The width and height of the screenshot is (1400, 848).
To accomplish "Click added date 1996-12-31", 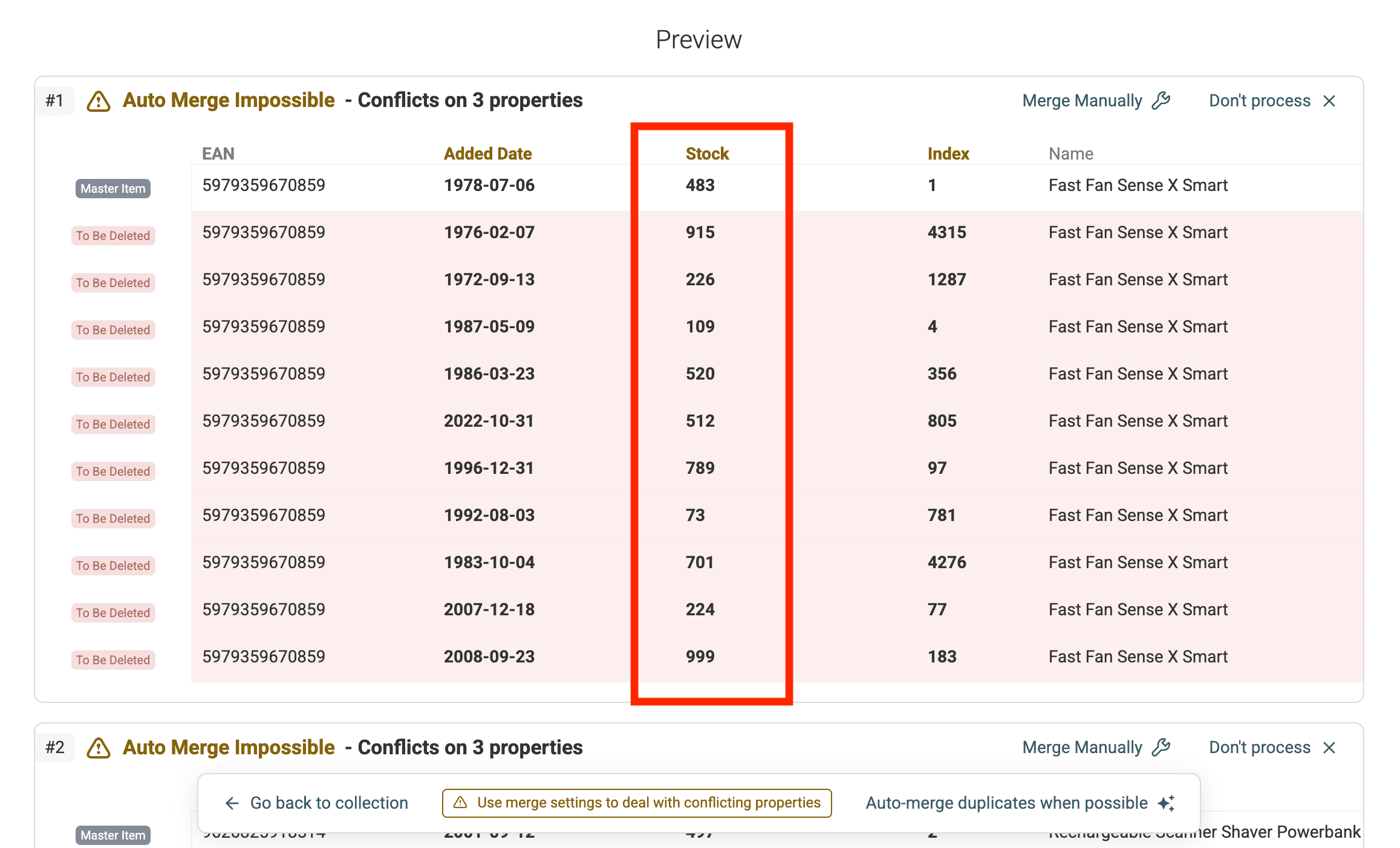I will coord(489,468).
